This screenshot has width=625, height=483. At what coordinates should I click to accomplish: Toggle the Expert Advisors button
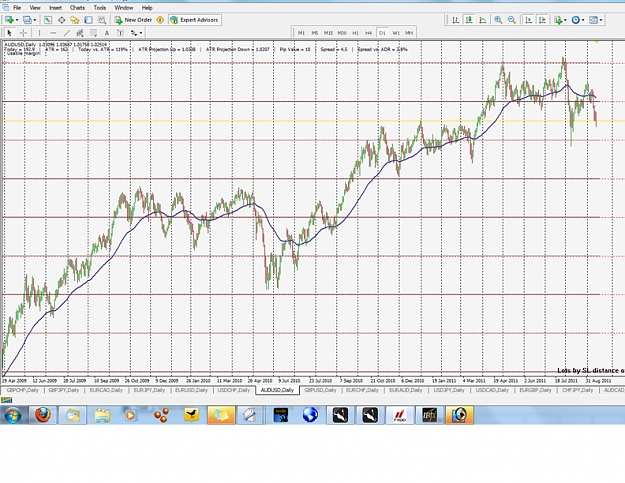click(194, 20)
